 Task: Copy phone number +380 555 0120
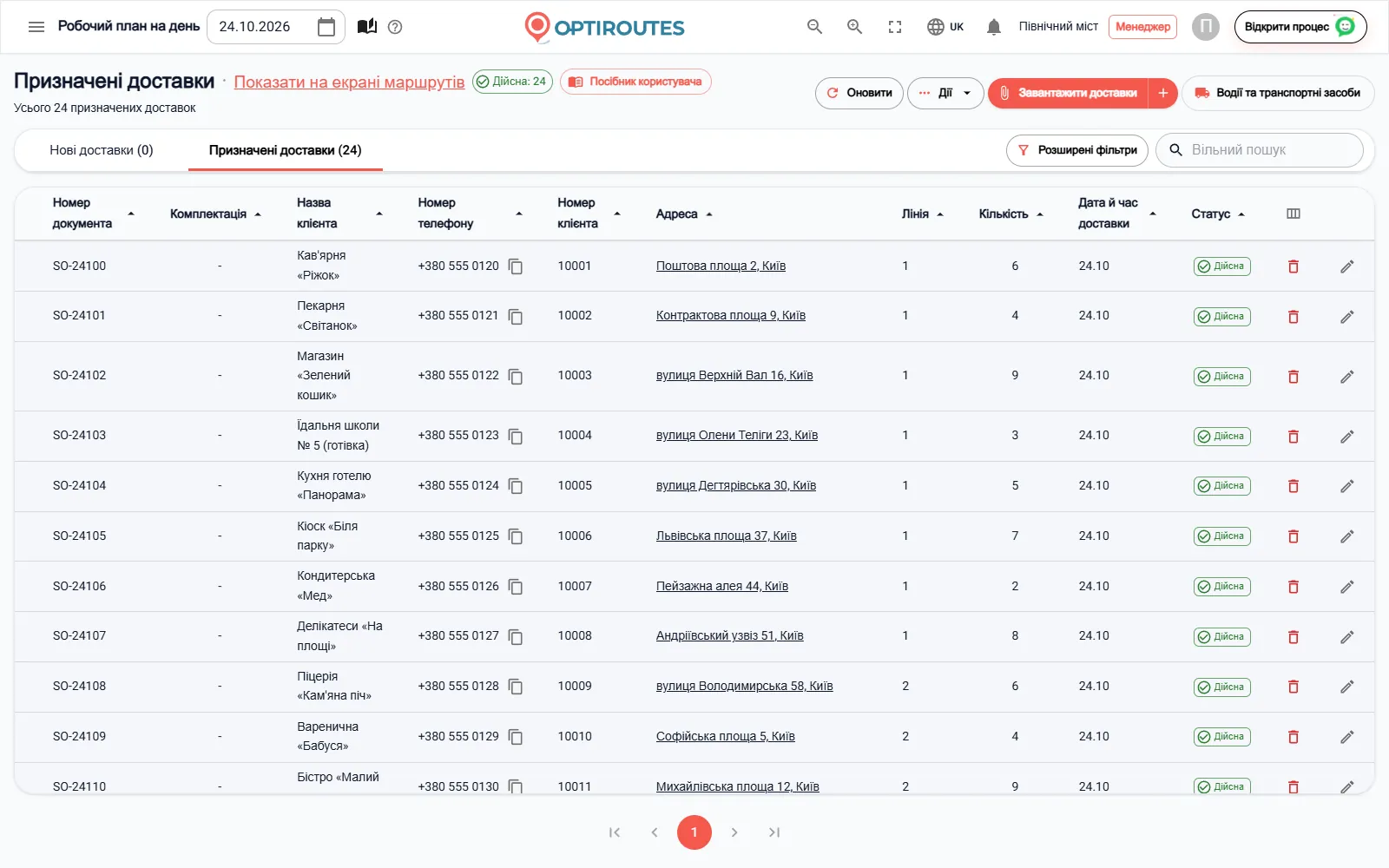516,266
